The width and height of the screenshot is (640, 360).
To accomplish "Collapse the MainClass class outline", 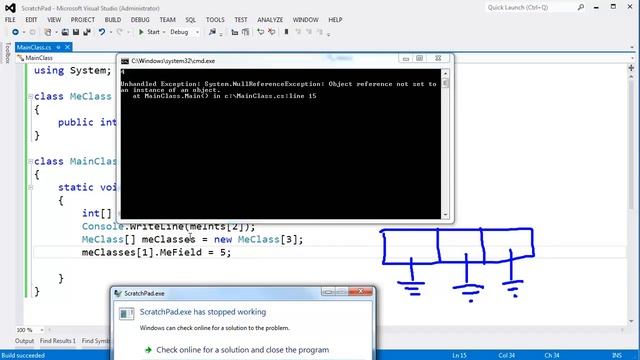I will click(31, 162).
